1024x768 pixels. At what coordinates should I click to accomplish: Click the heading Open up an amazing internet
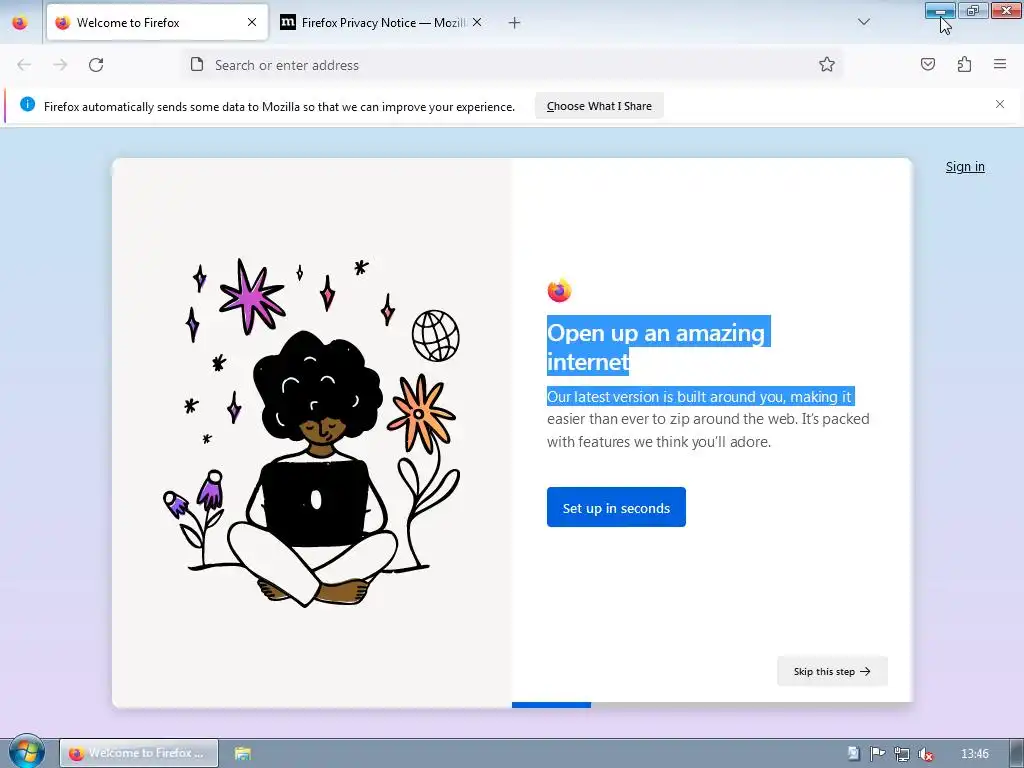[x=656, y=347]
